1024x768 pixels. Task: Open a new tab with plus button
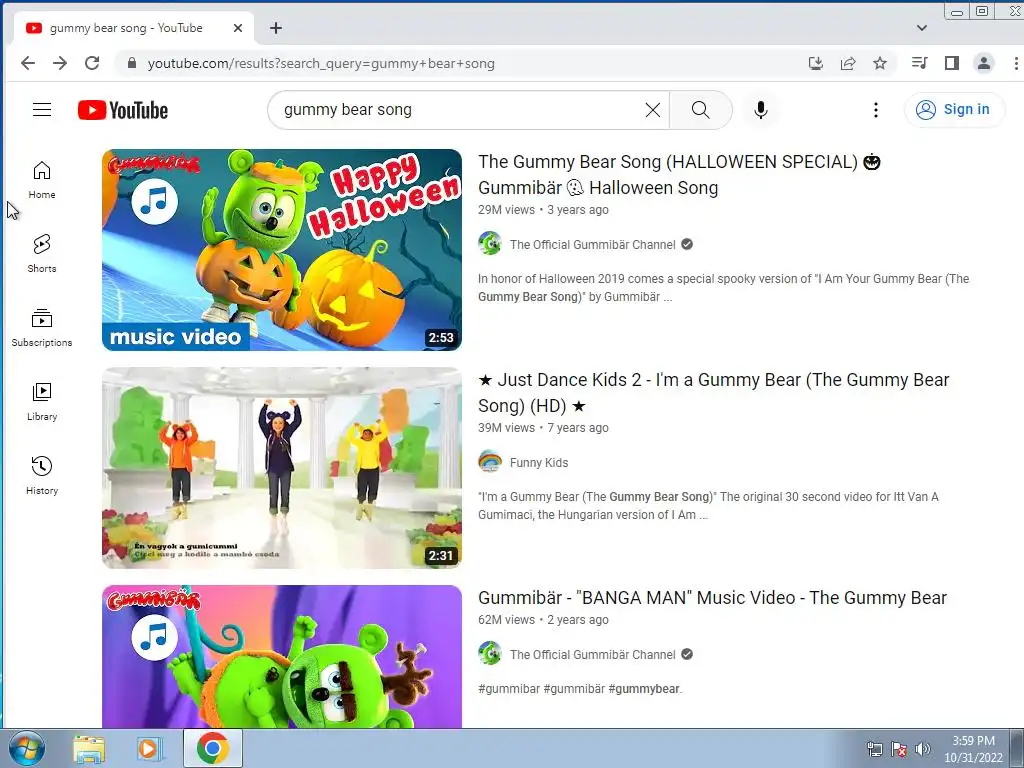tap(276, 28)
